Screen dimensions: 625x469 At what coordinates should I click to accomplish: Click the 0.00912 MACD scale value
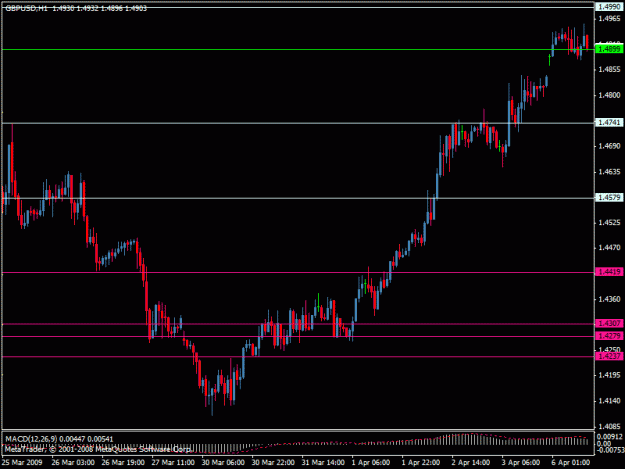click(x=610, y=437)
